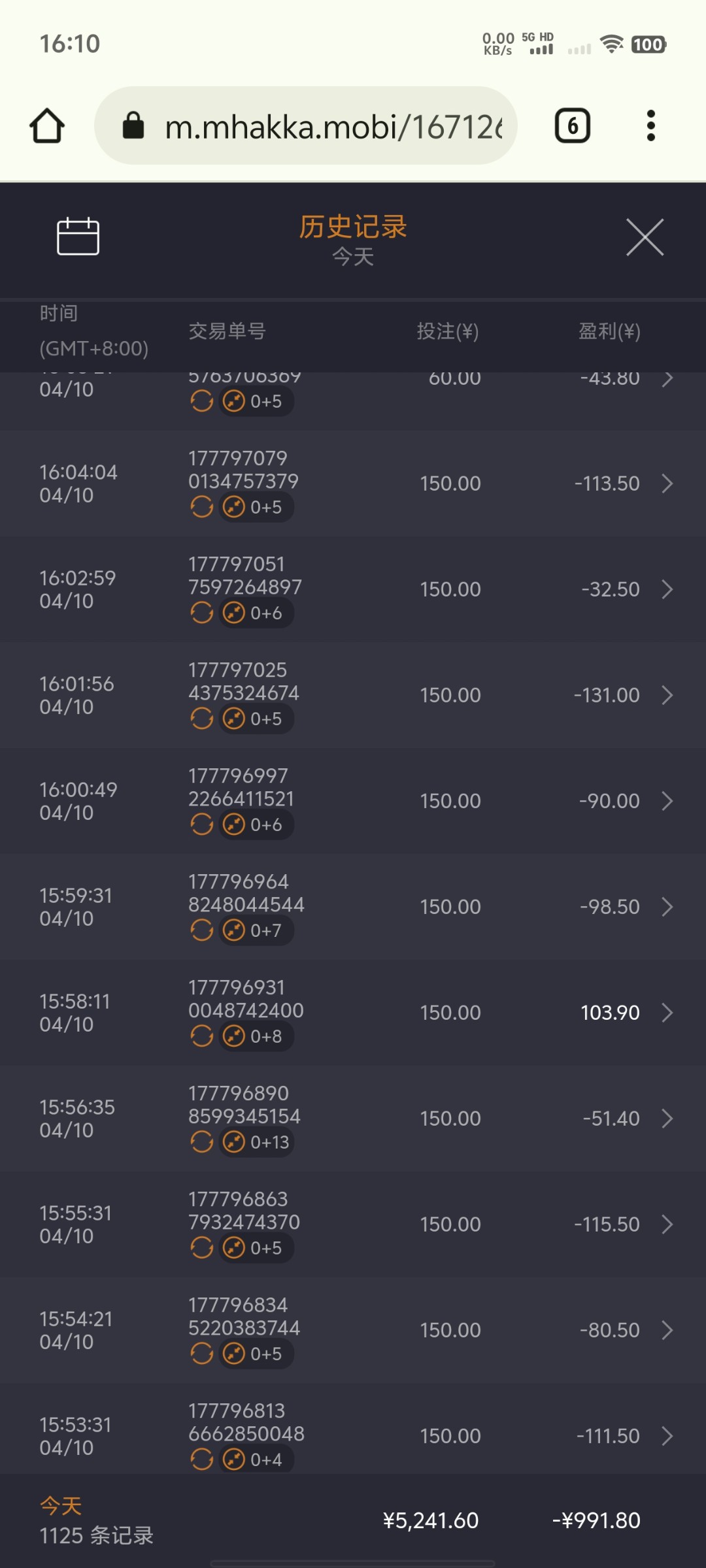Tap the lock icon in address bar
Viewport: 706px width, 1568px height.
(x=133, y=125)
